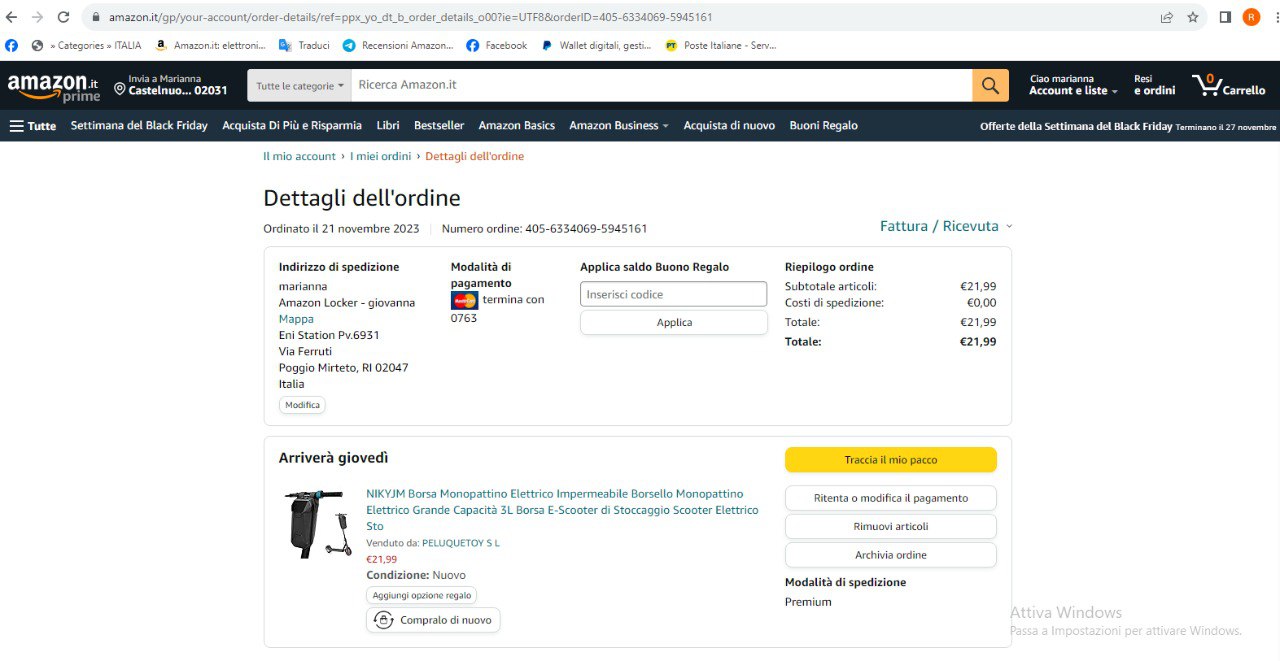Click the share page icon in address bar

pos(1166,17)
